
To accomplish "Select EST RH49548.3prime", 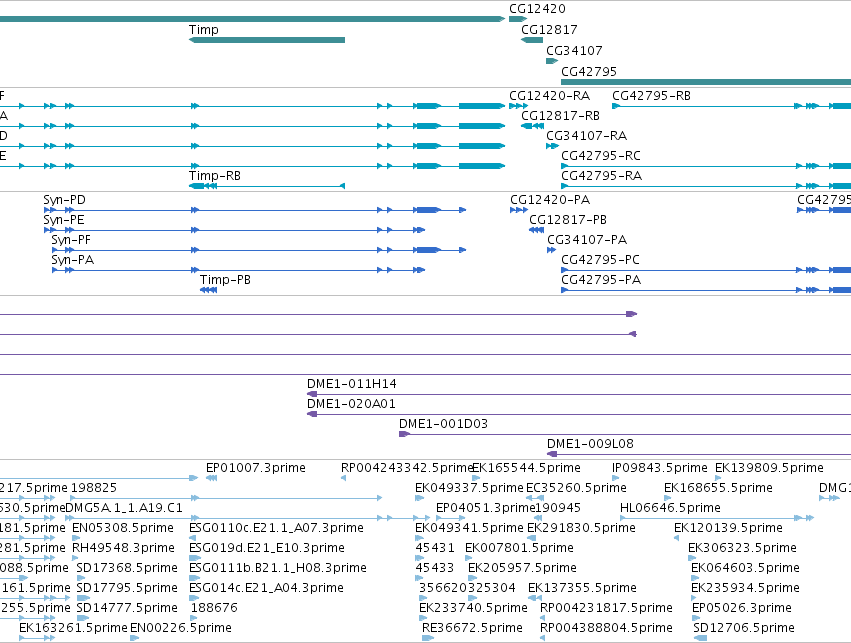I will (x=76, y=558).
